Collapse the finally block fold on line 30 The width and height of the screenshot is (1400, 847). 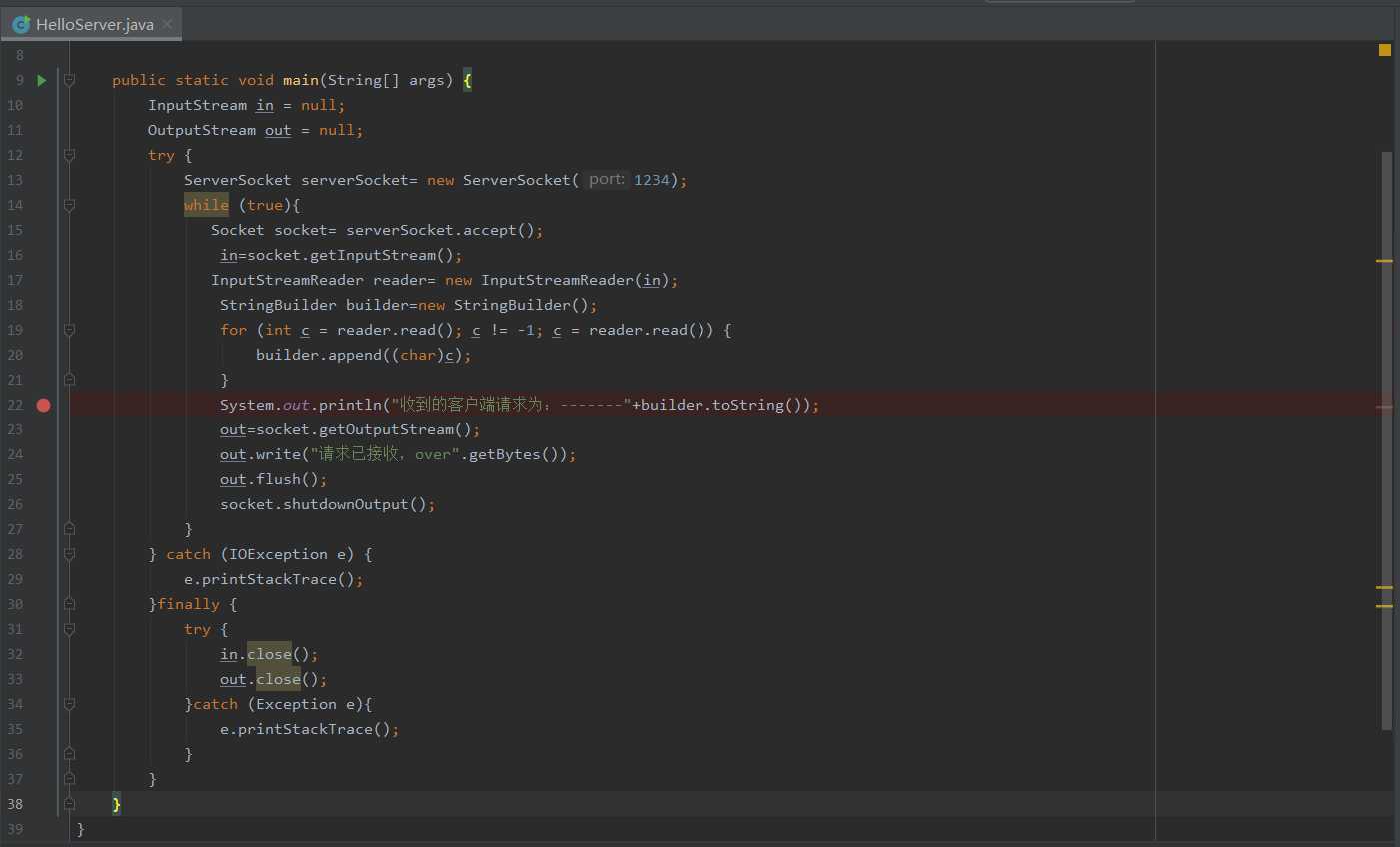pyautogui.click(x=69, y=604)
